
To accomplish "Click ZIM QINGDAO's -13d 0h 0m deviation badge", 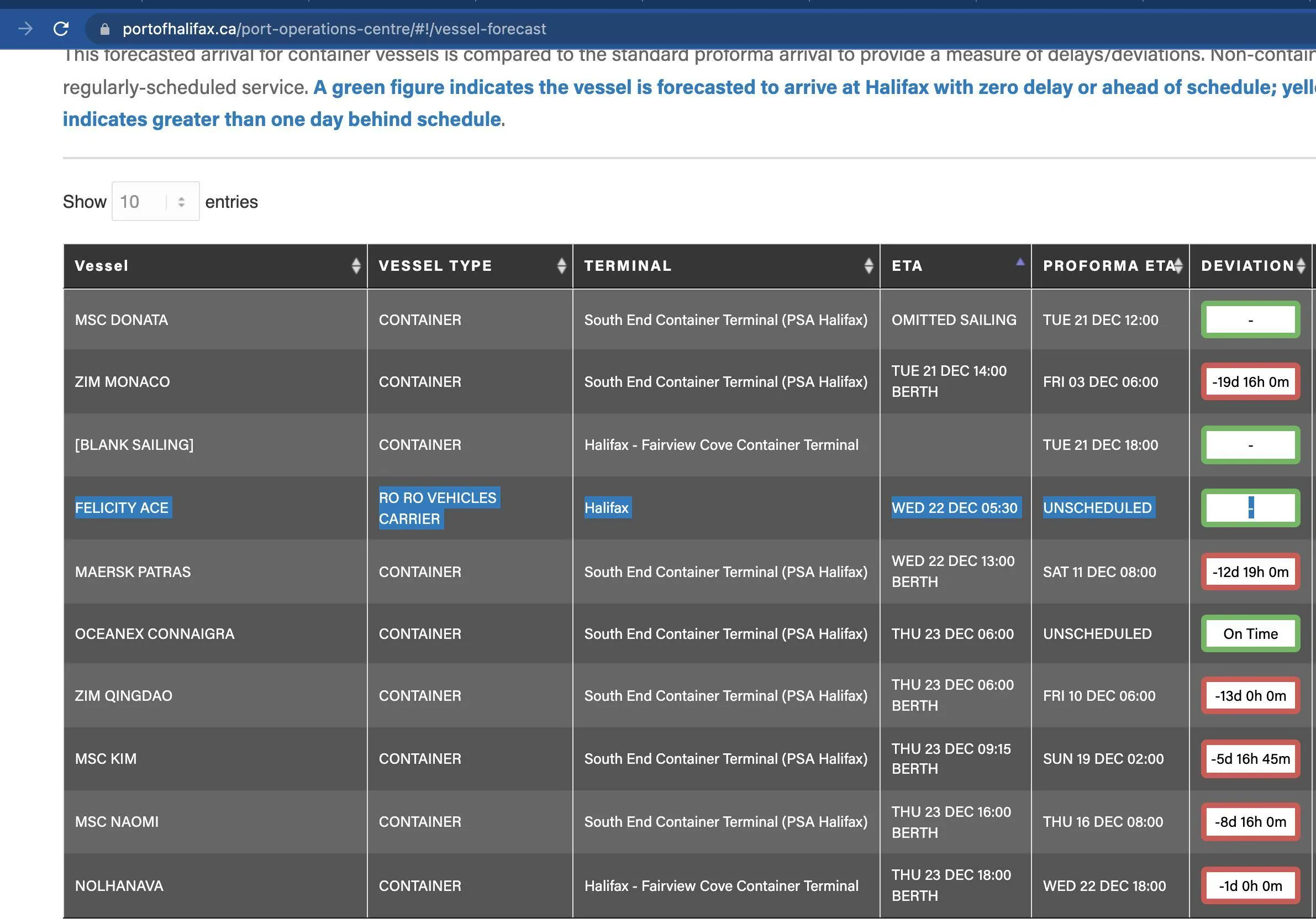I will click(x=1250, y=696).
